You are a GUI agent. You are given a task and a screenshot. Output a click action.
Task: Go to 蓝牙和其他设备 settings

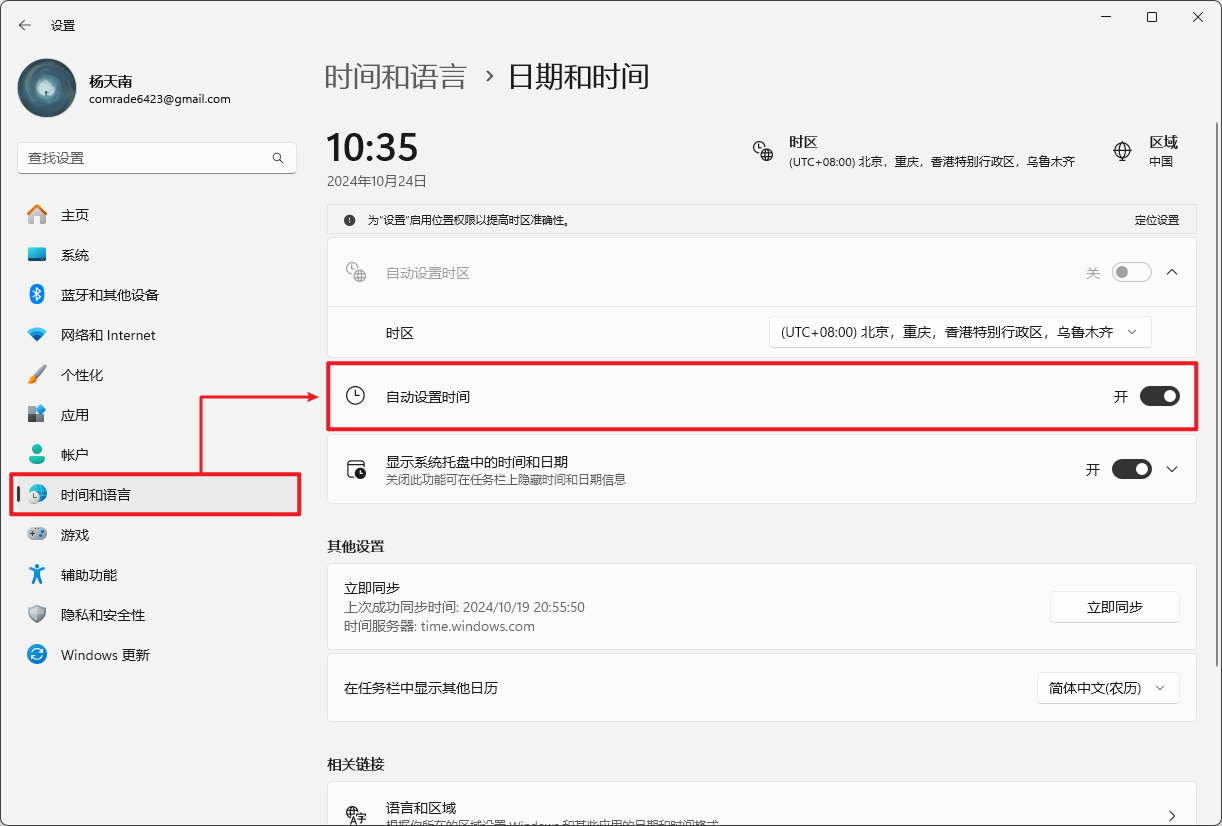click(155, 295)
